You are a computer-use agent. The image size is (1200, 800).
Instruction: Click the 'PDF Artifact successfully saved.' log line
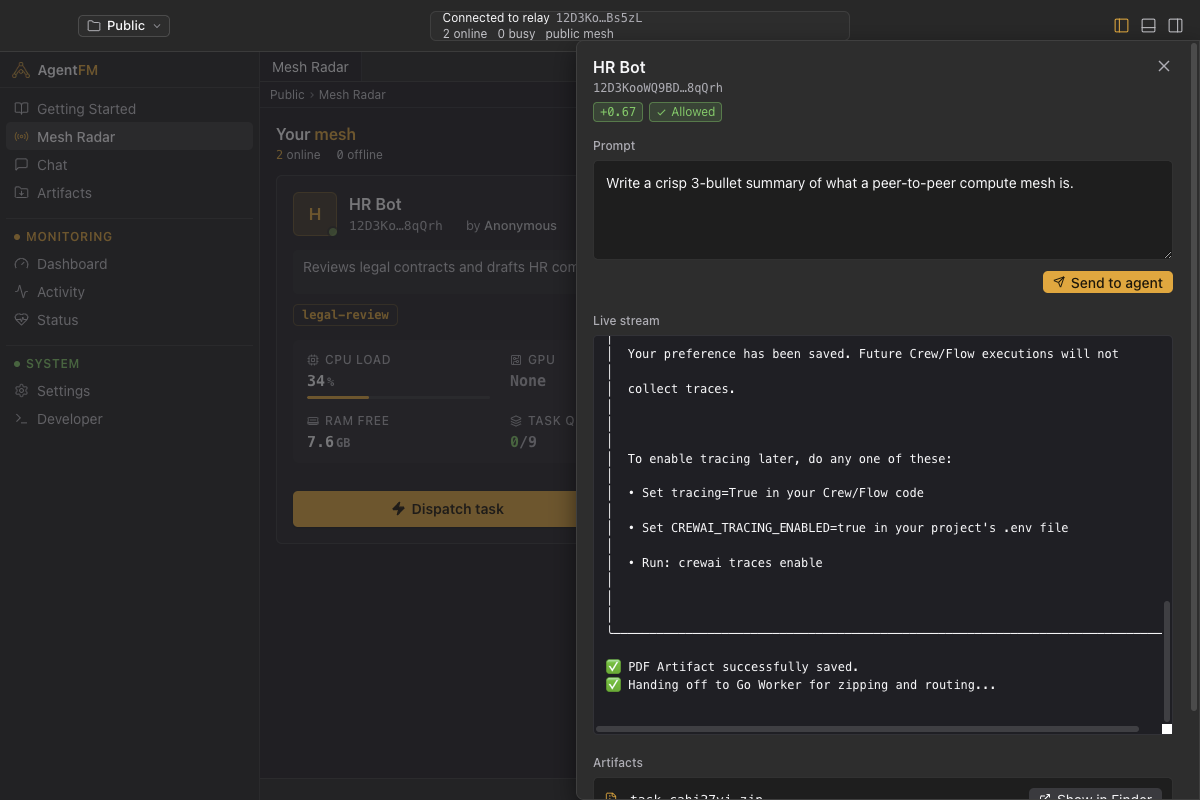(732, 667)
